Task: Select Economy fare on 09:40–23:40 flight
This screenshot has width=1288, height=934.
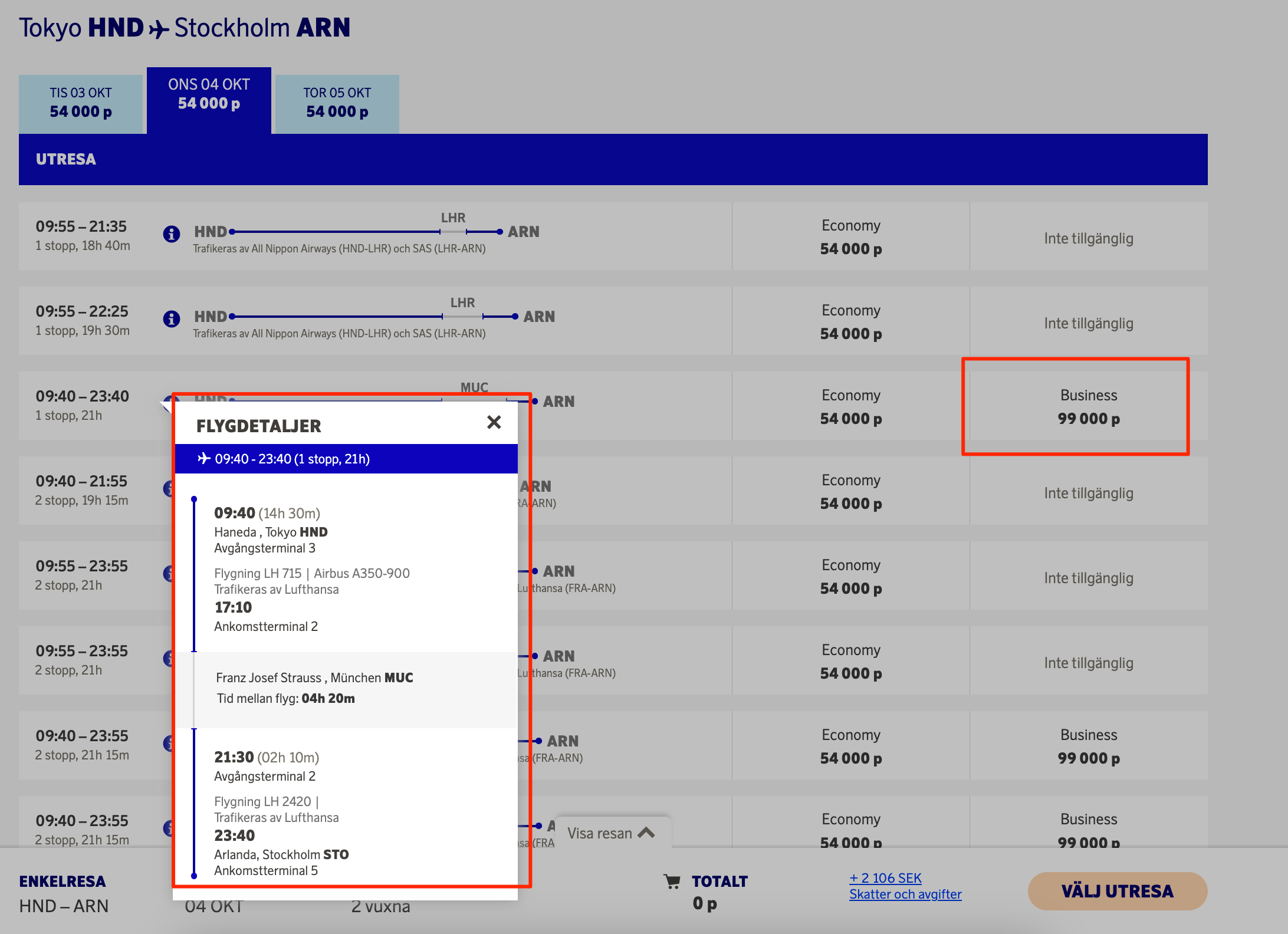Action: pyautogui.click(x=850, y=407)
